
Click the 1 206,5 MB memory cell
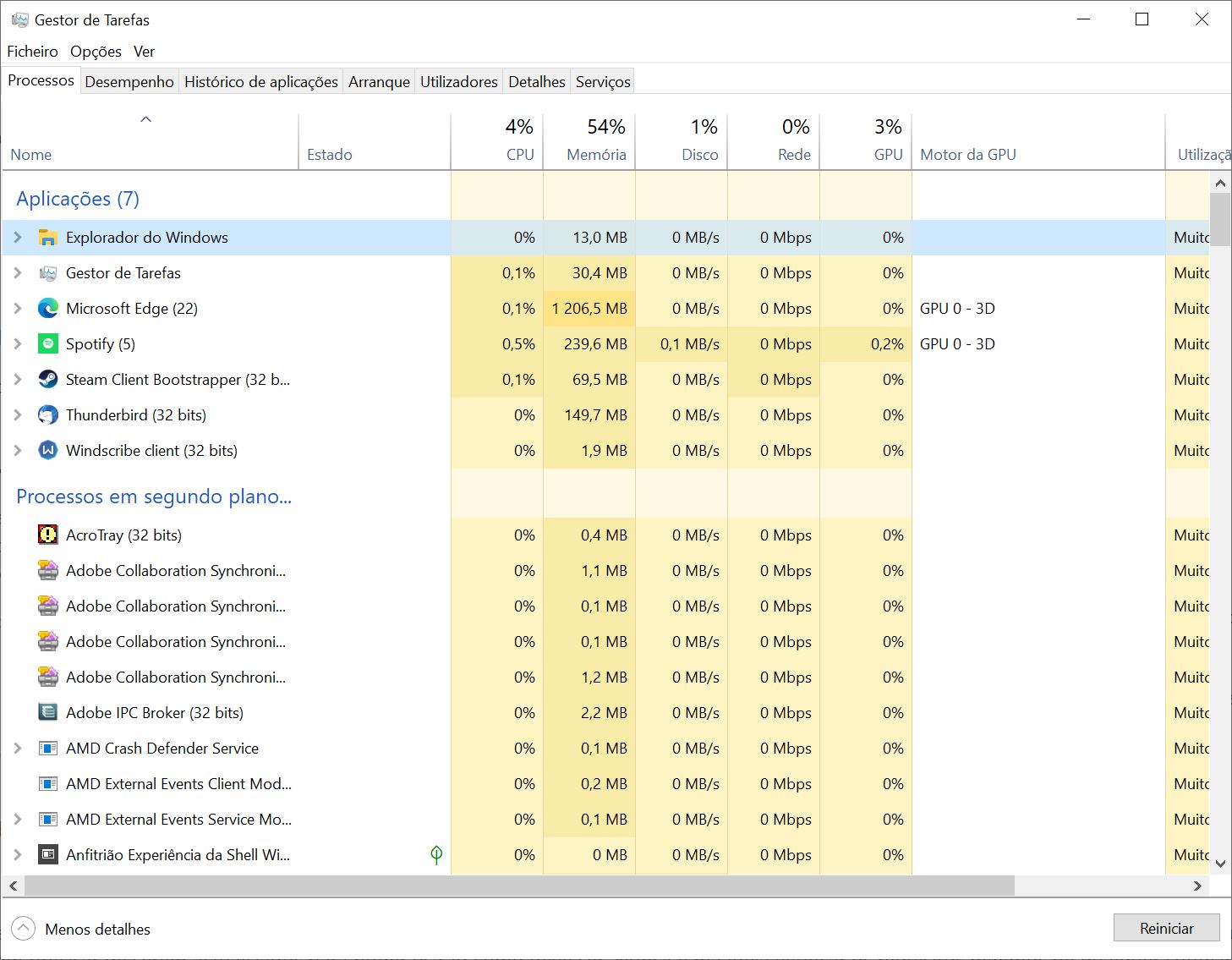[589, 309]
